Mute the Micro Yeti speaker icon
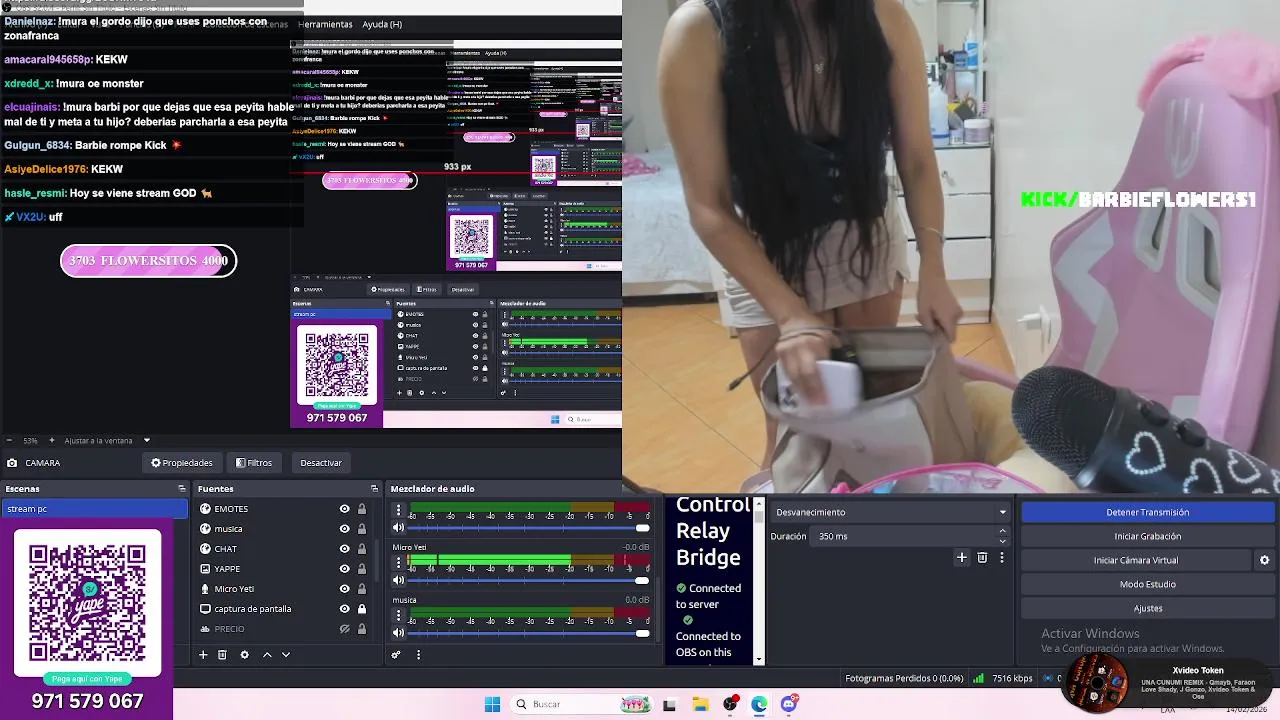The width and height of the screenshot is (1280, 720). (x=398, y=580)
